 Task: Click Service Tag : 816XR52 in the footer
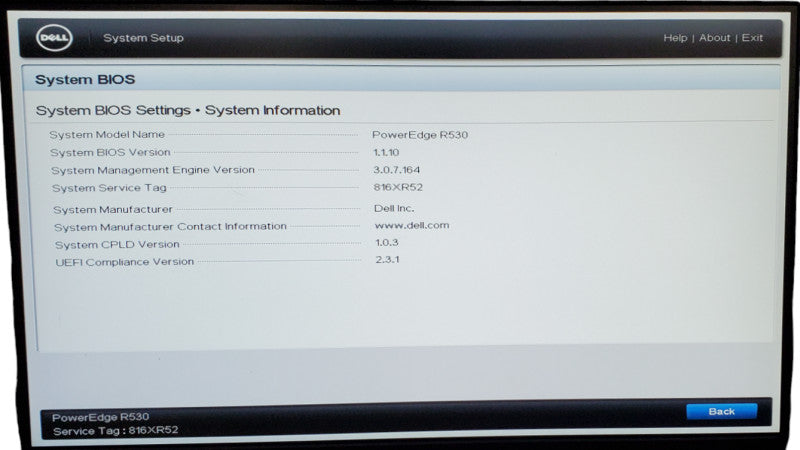[115, 431]
